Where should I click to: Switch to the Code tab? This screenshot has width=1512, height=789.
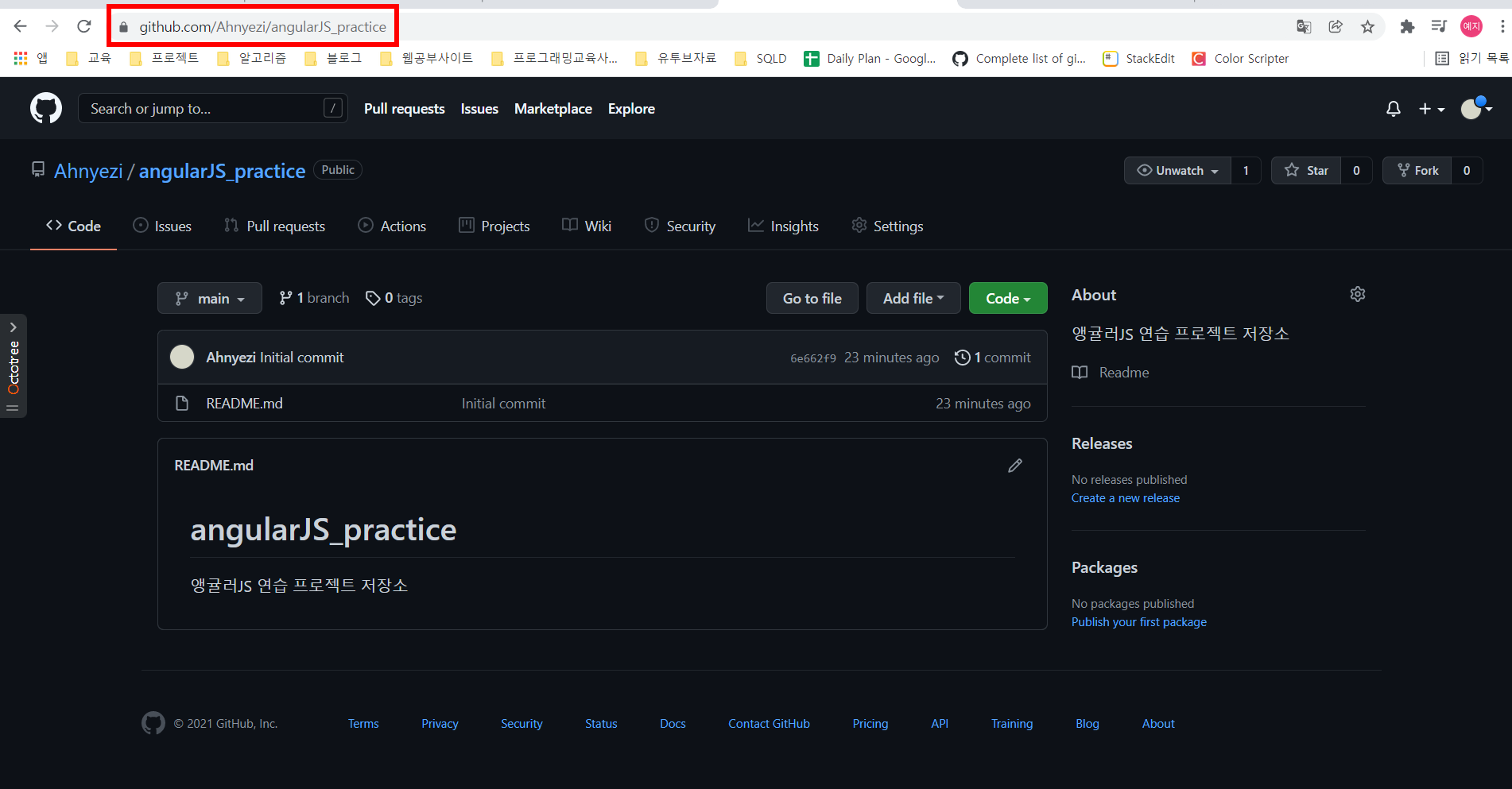point(73,226)
